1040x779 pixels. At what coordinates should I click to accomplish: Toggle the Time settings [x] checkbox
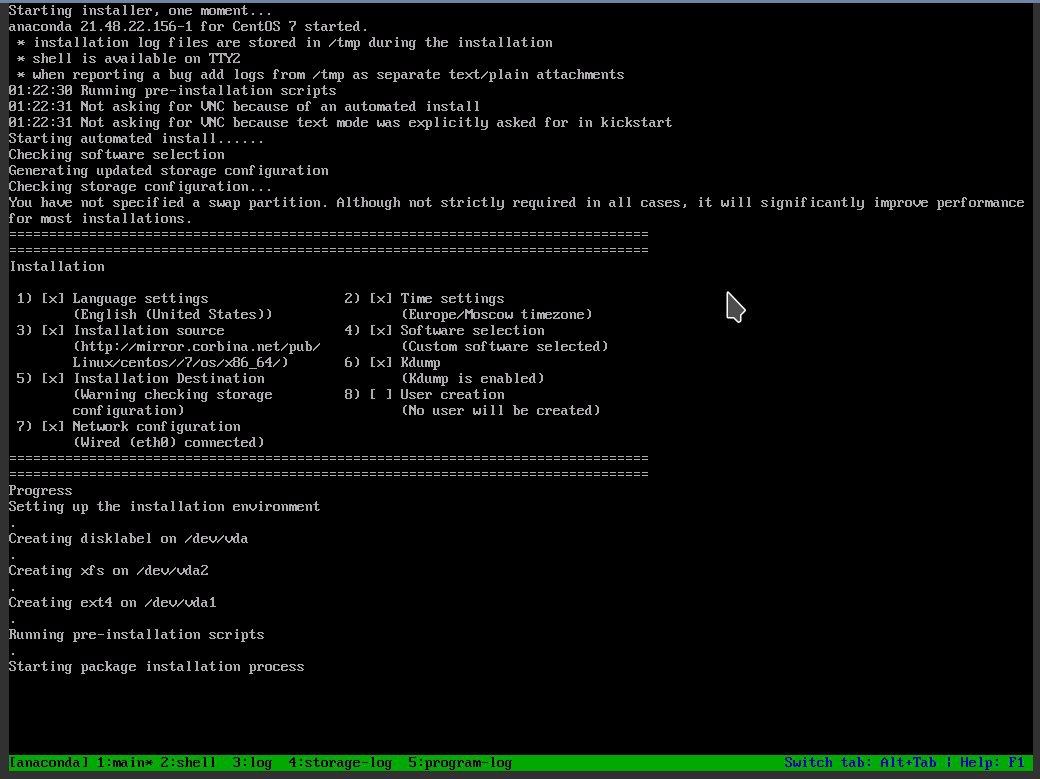(x=381, y=299)
